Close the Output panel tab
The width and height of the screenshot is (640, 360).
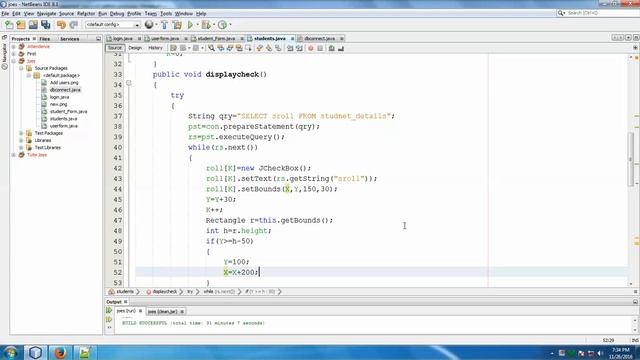[126, 302]
